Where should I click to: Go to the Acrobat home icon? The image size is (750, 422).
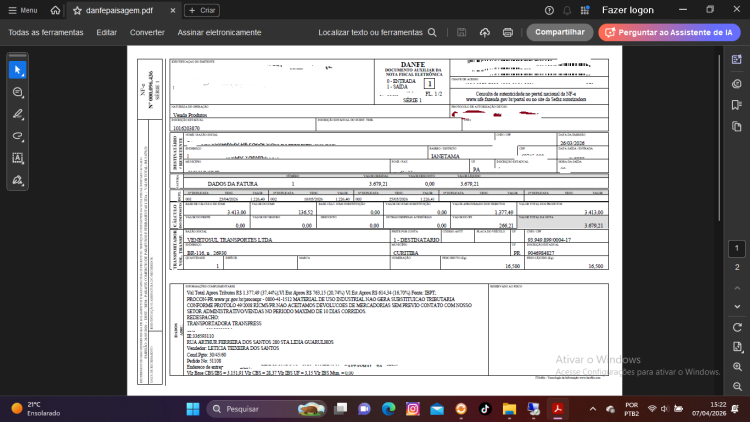pos(55,10)
